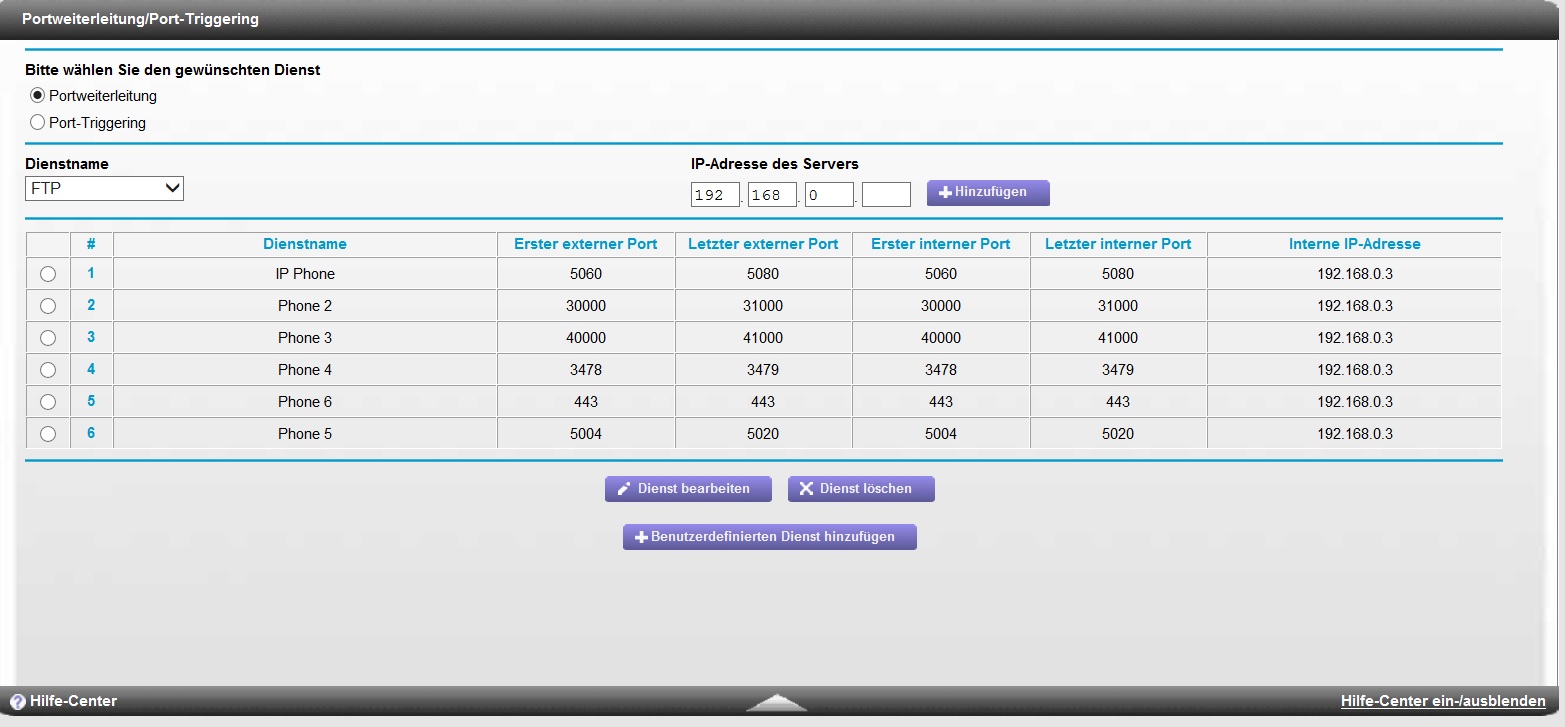The width and height of the screenshot is (1565, 727).
Task: Click the Letzter interner Port column header
Action: 1118,244
